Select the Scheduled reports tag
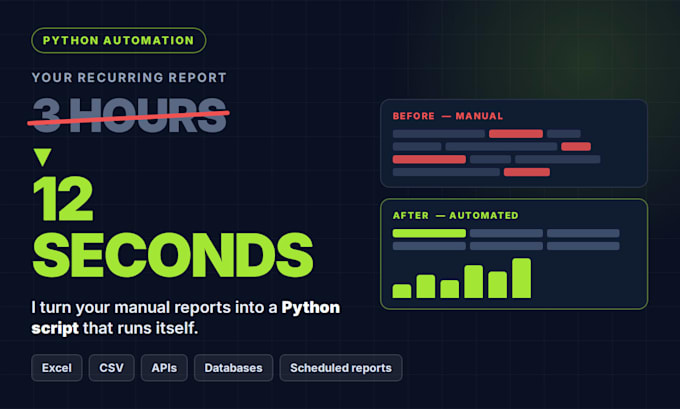Image resolution: width=680 pixels, height=409 pixels. click(341, 368)
